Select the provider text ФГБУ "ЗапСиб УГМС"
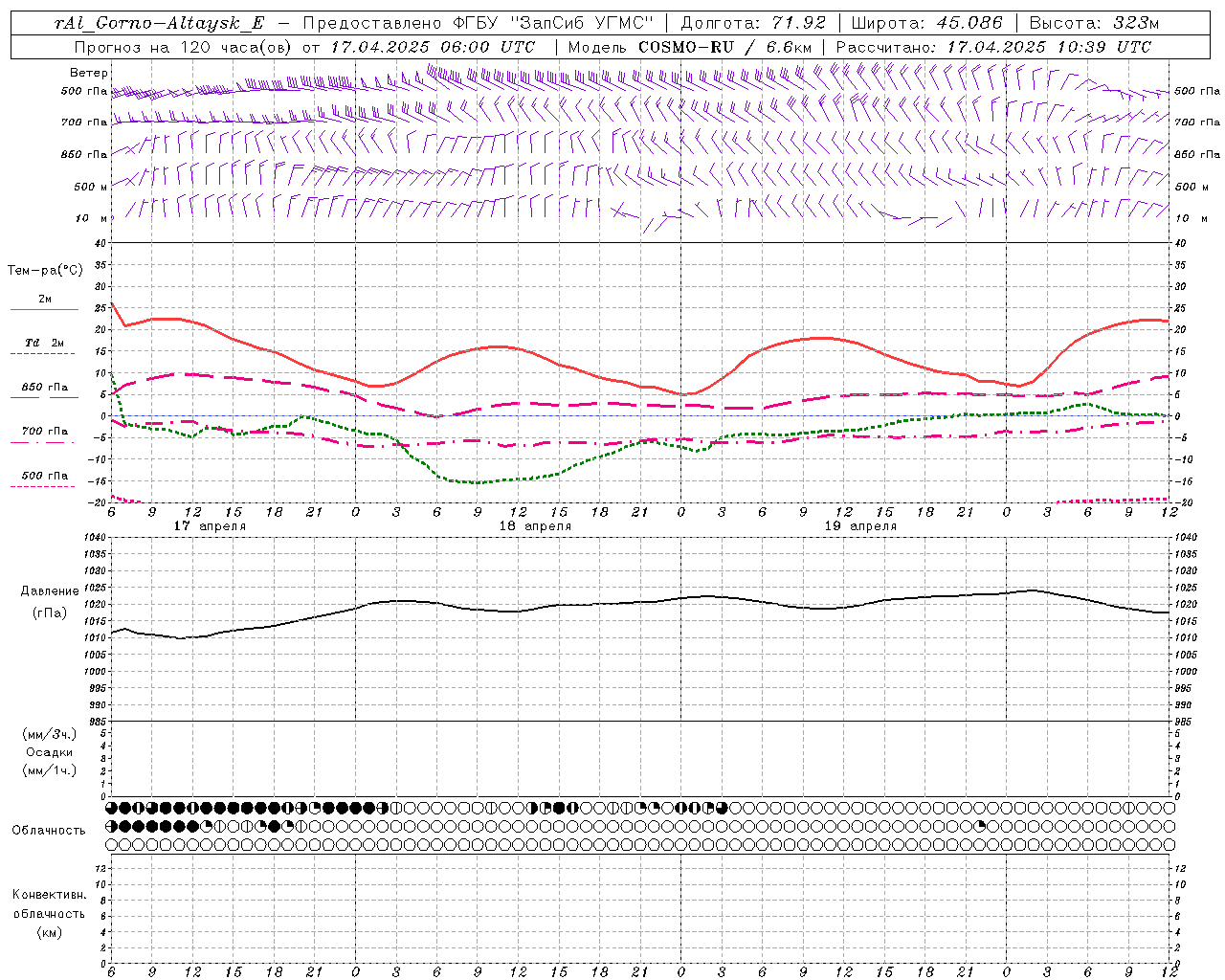This screenshot has height=980, width=1225. [x=552, y=23]
